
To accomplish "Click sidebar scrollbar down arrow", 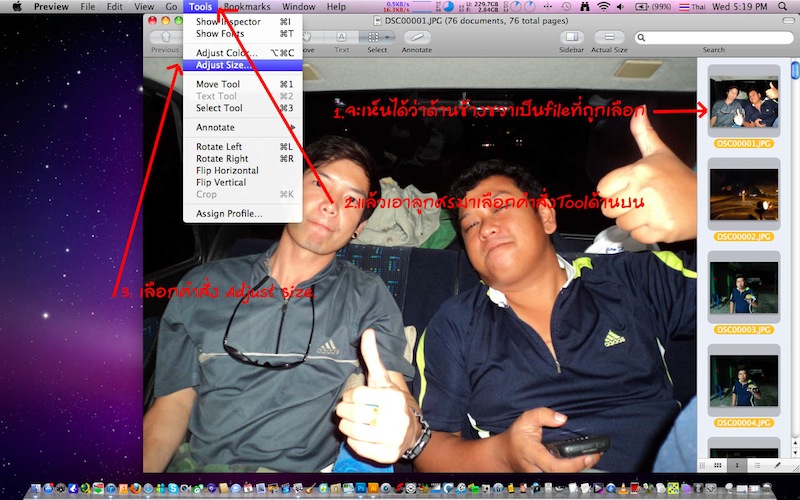I will 795,453.
